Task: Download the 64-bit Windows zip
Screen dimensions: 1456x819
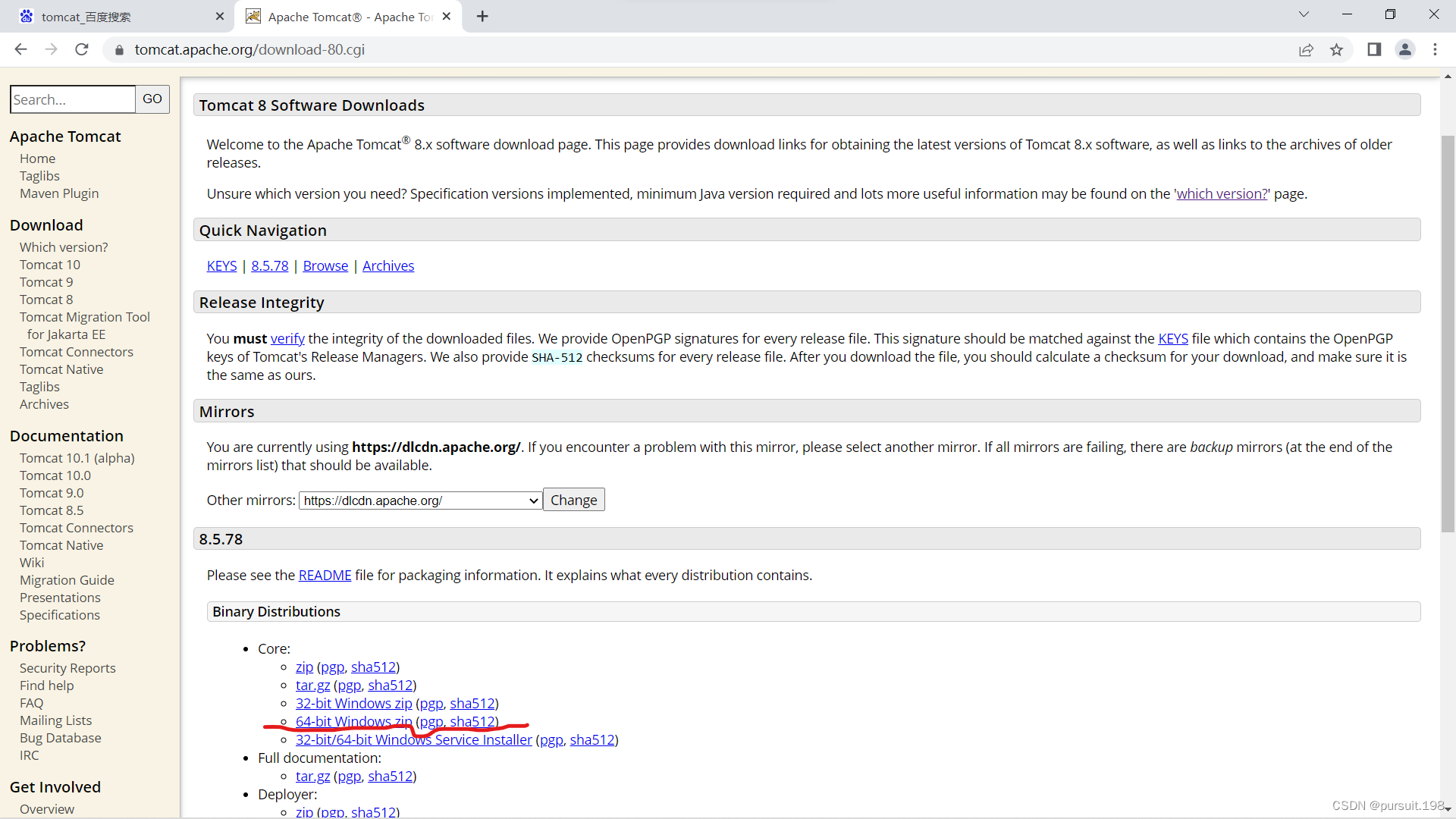Action: pos(353,722)
